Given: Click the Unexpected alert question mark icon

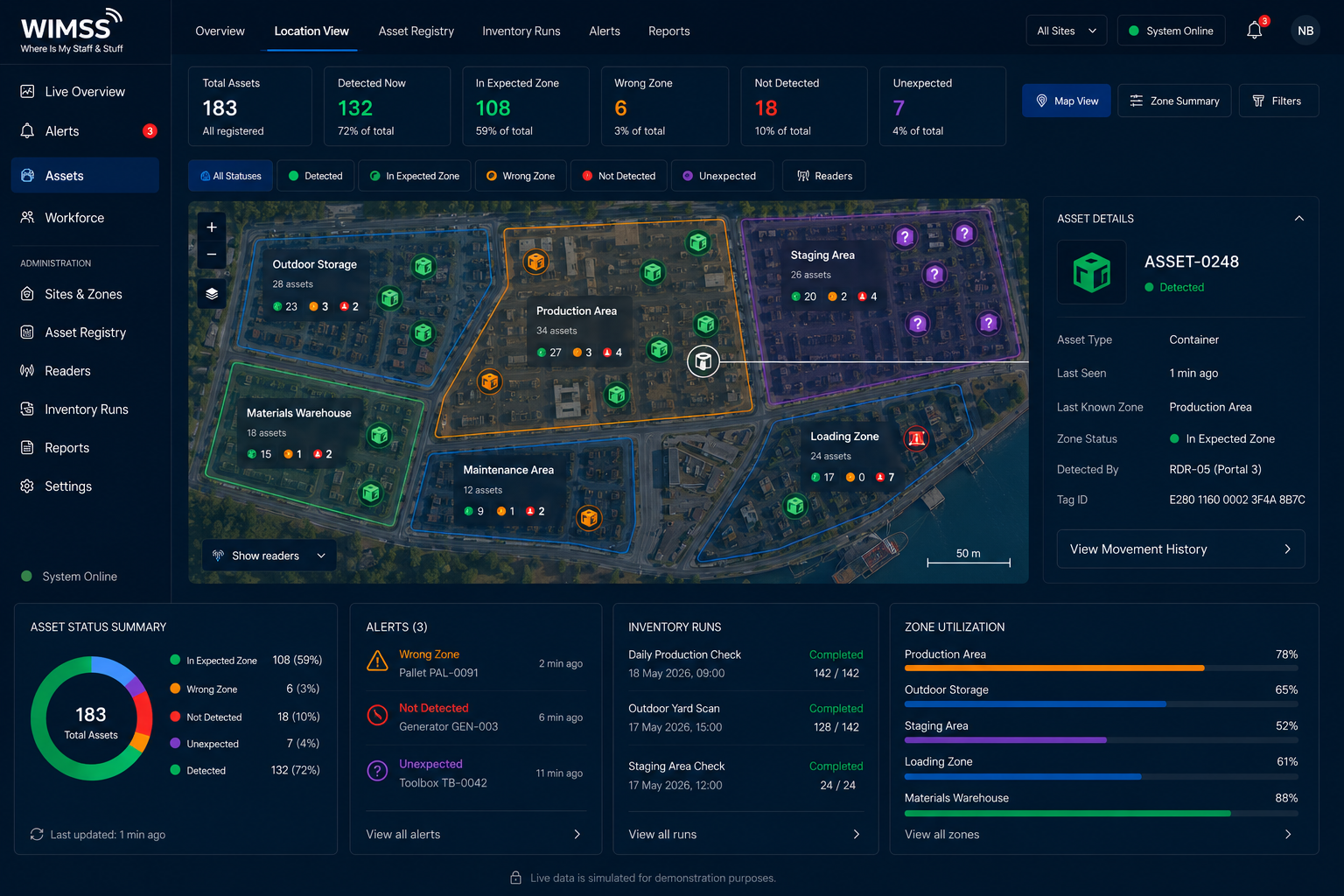Looking at the screenshot, I should 377,771.
